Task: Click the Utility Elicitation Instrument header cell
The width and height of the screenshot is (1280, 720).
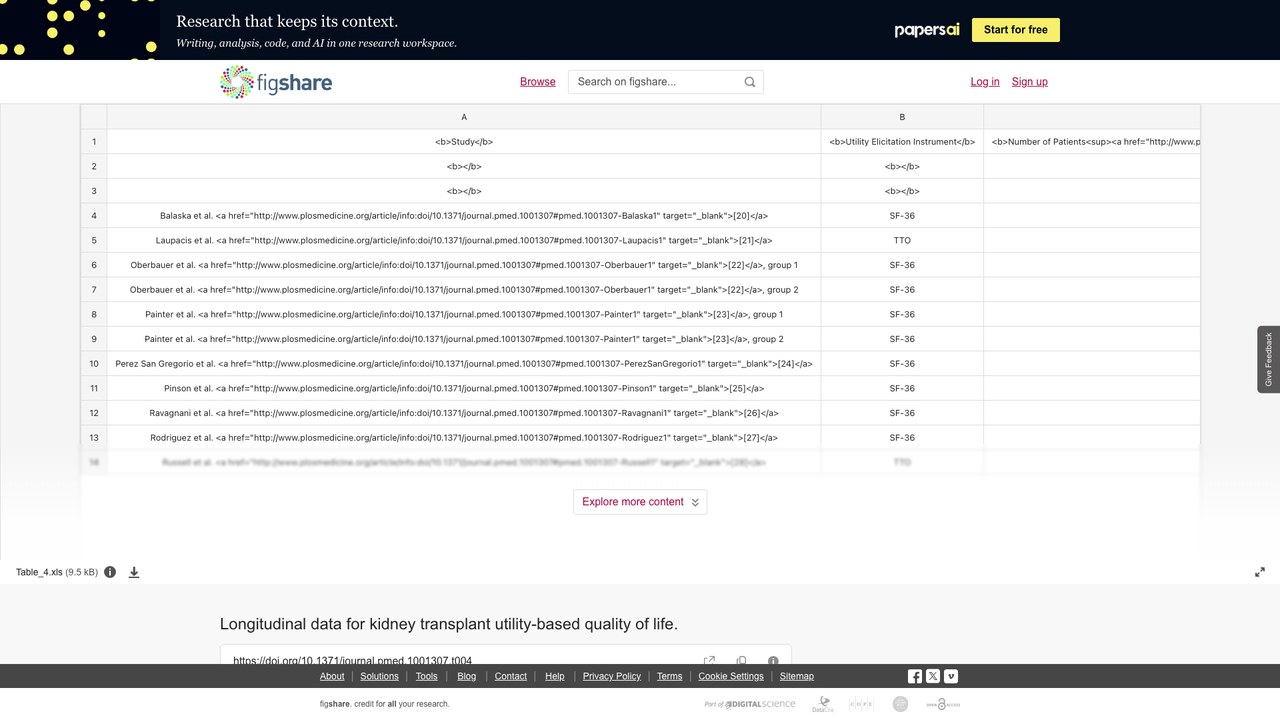Action: pos(902,142)
